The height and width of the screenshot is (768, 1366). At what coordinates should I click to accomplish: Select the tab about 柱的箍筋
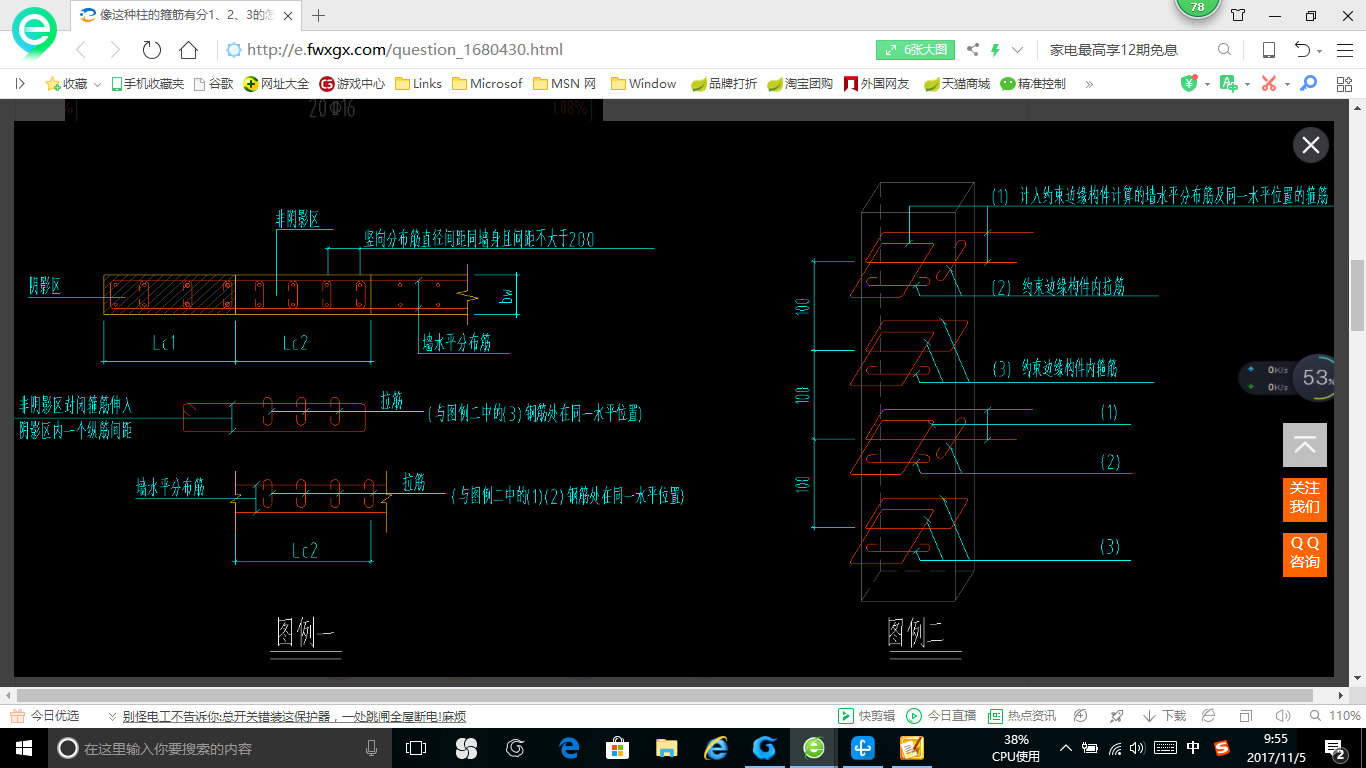185,15
